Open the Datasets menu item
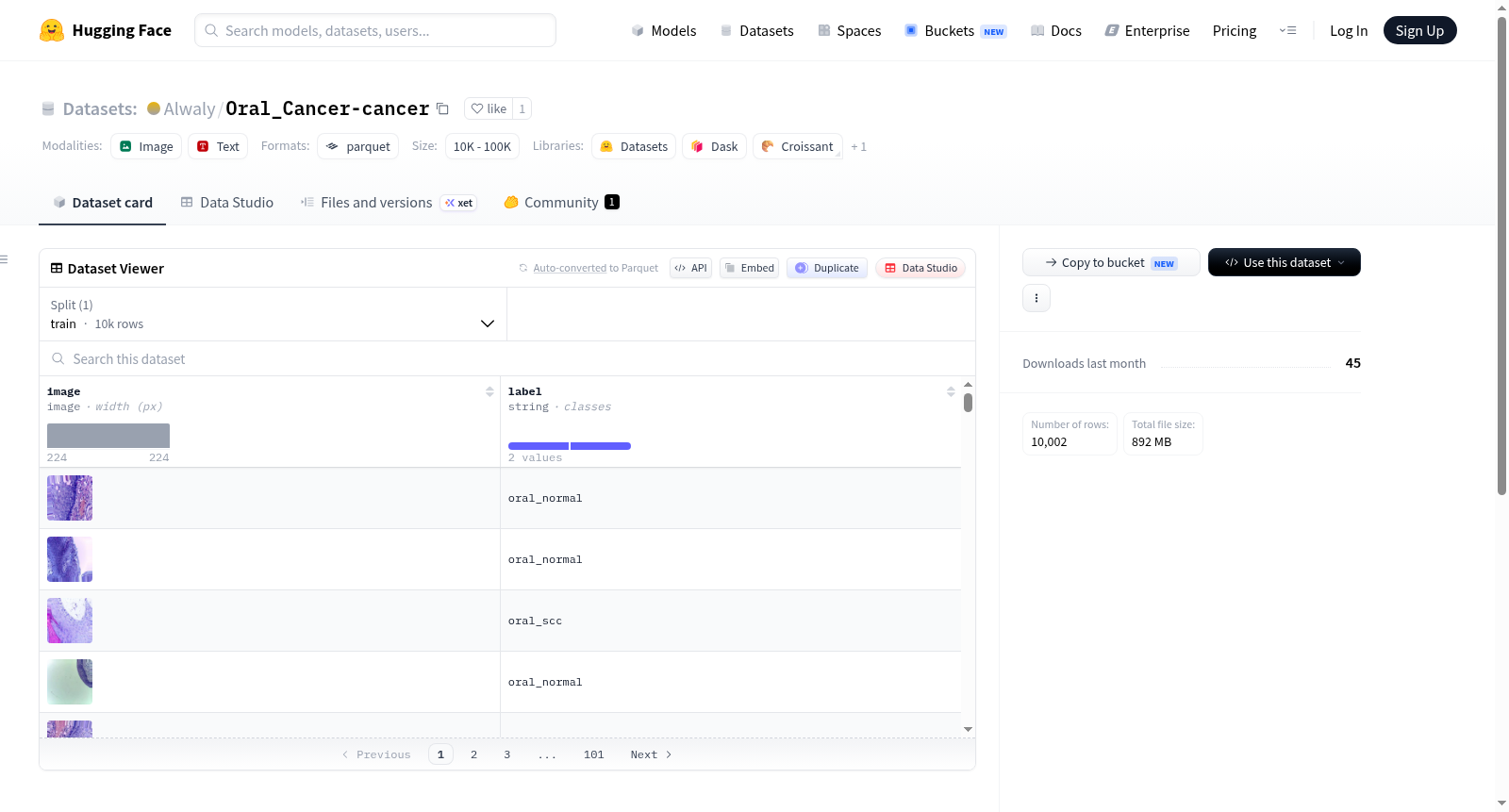Image resolution: width=1509 pixels, height=812 pixels. coord(756,30)
